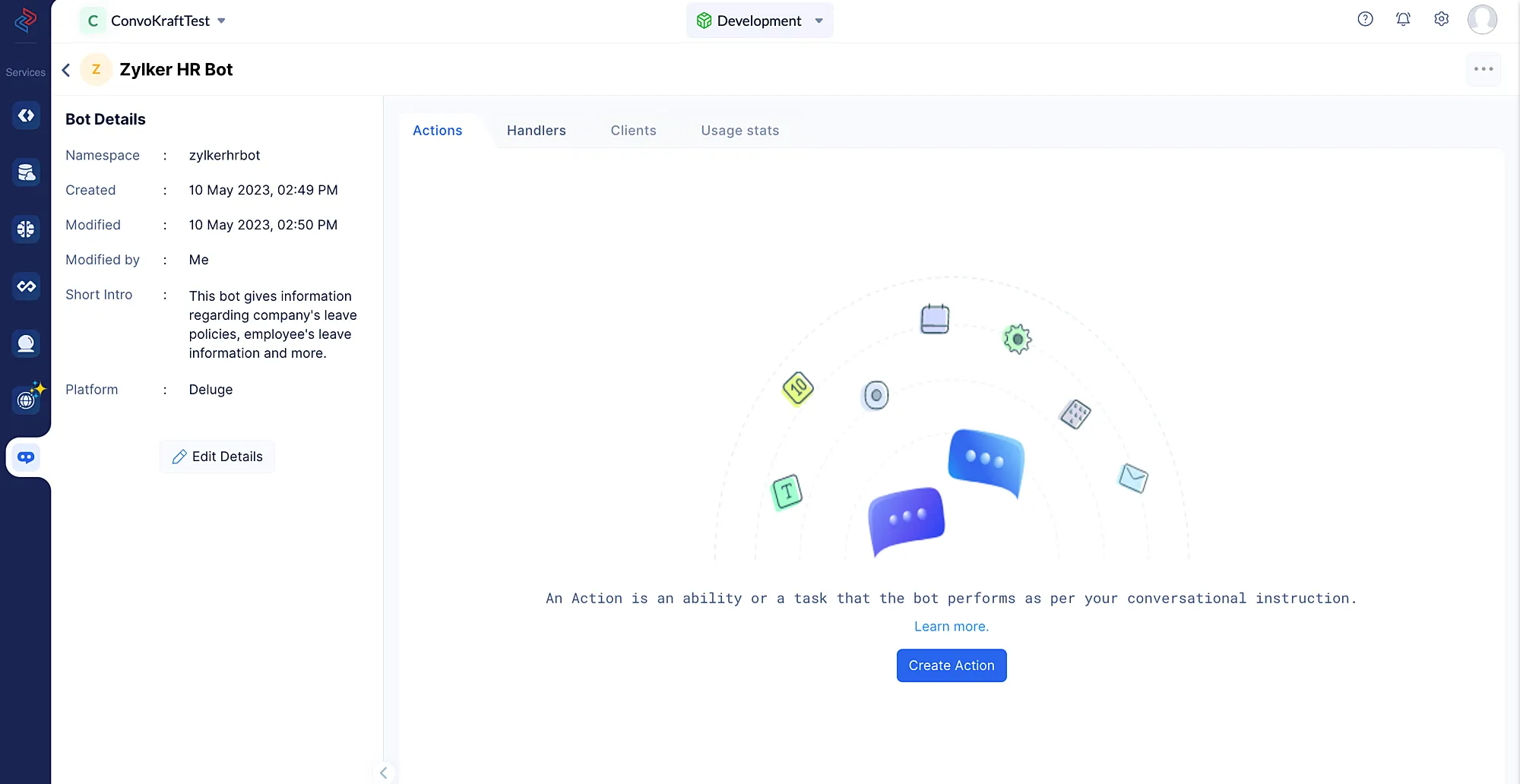Open the Serverless code-brackets icon in sidebar

pyautogui.click(x=26, y=115)
